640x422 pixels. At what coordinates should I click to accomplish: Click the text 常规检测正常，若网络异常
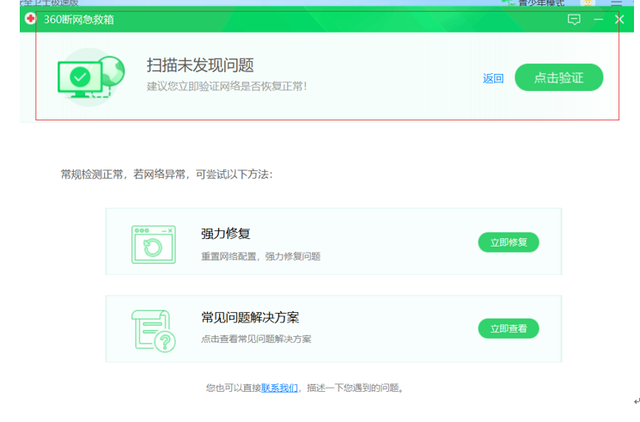point(123,175)
